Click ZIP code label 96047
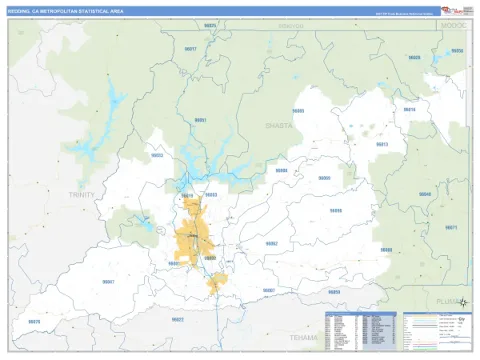The height and width of the screenshot is (360, 480). coord(108,282)
